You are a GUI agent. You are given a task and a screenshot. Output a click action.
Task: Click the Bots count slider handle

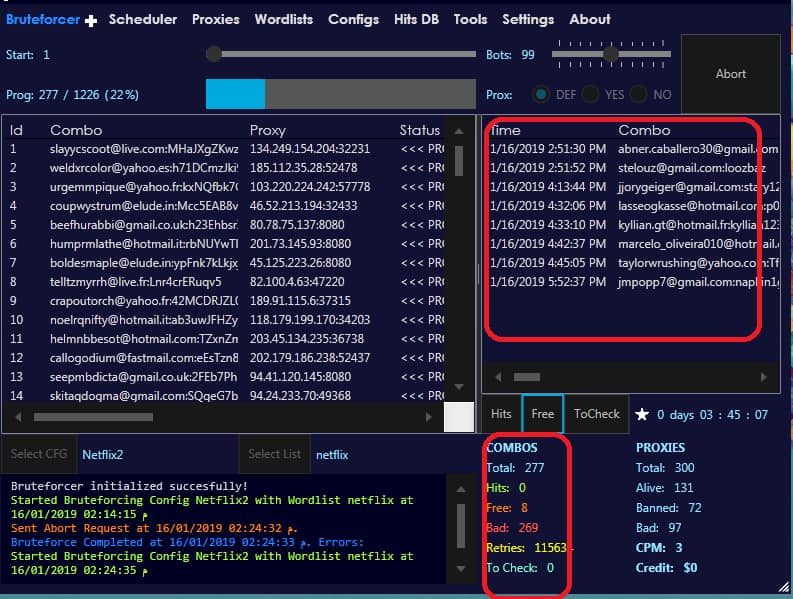[x=611, y=54]
